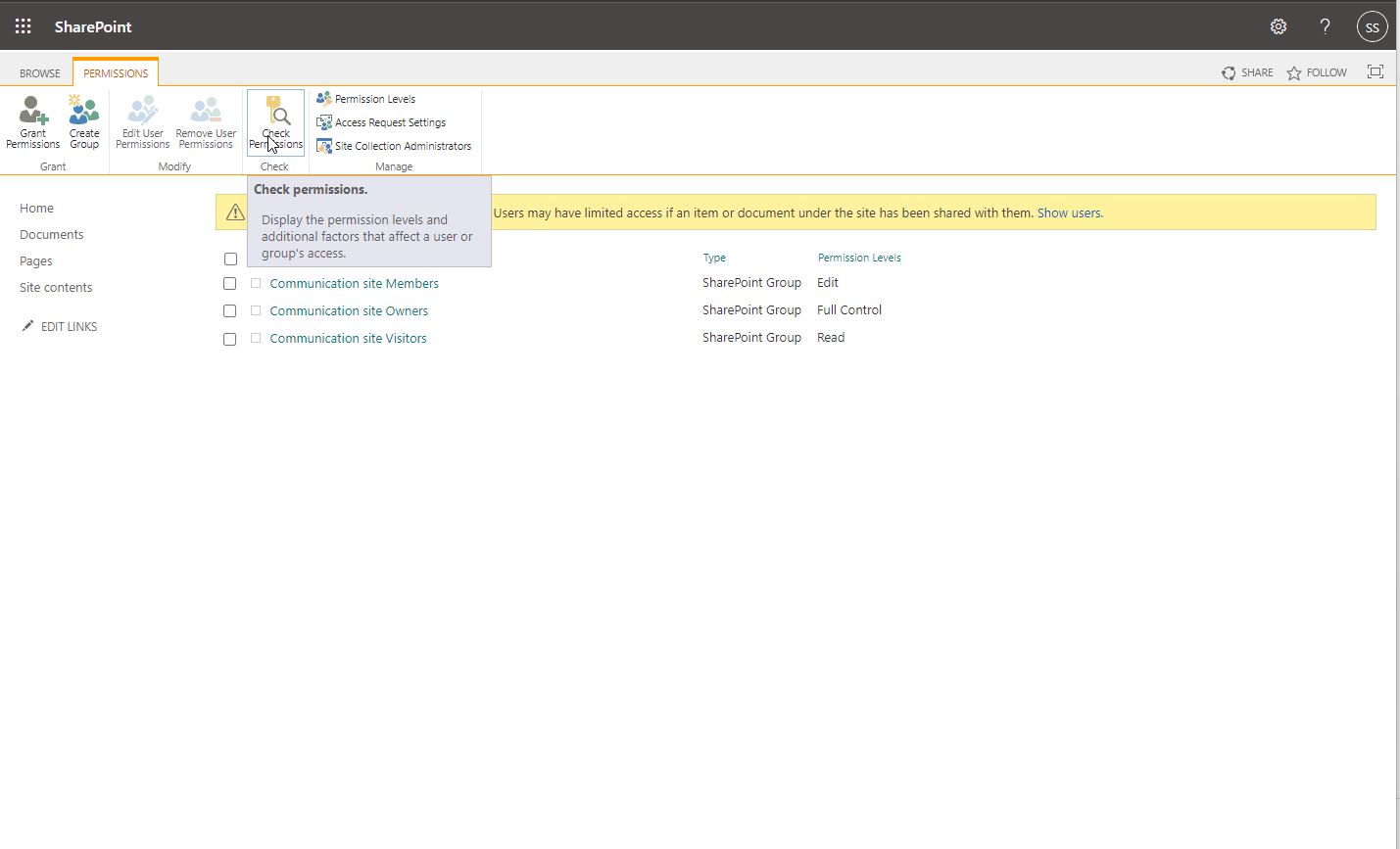This screenshot has width=1400, height=849.
Task: Click the Follow star icon
Action: click(x=1294, y=73)
